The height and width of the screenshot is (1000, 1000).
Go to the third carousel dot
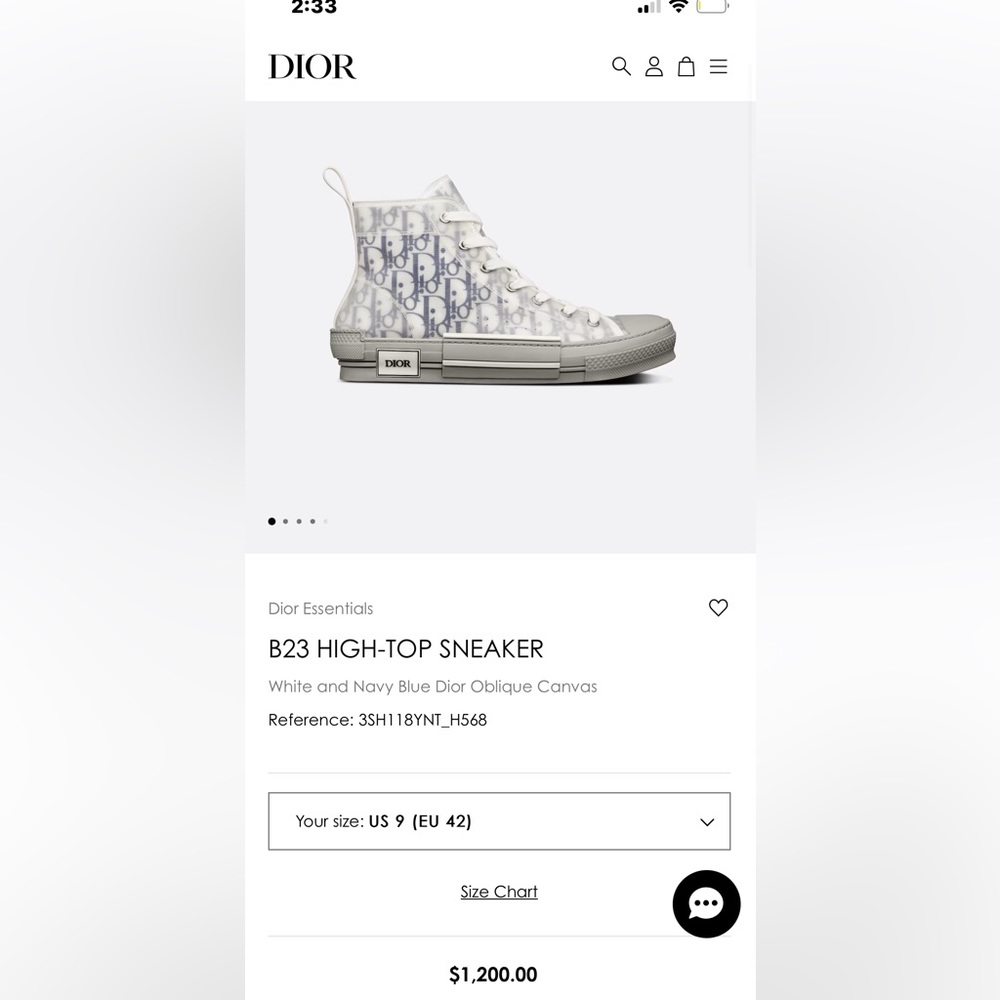point(299,521)
